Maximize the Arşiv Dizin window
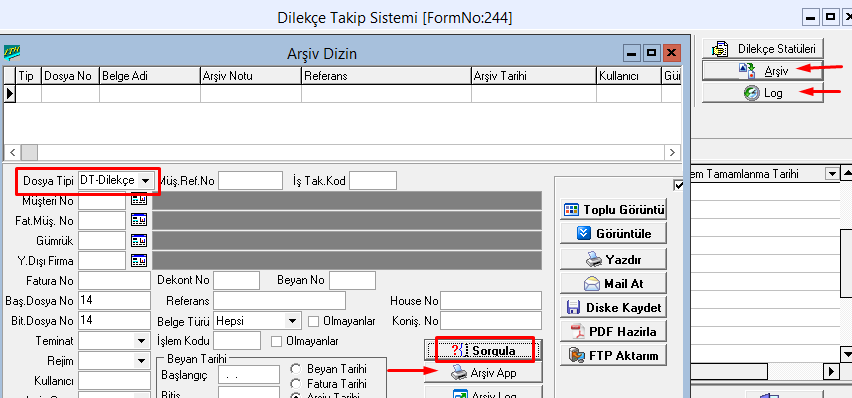The image size is (852, 398). click(x=651, y=53)
